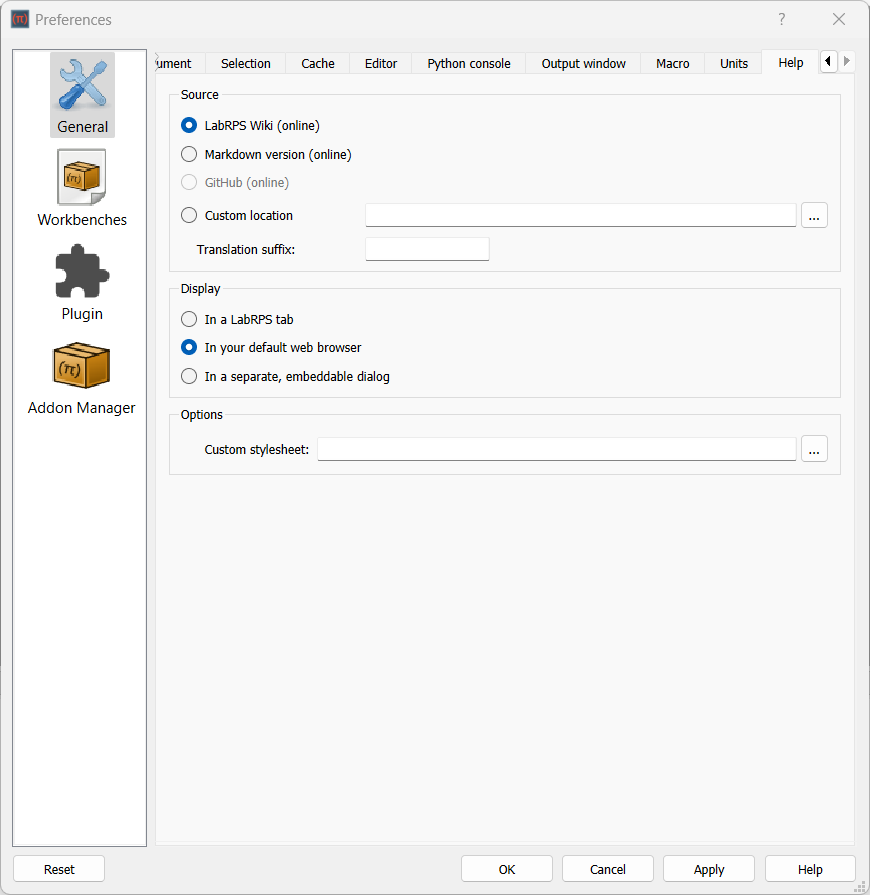Viewport: 870px width, 895px height.
Task: Open the Plugin settings page
Action: click(x=82, y=282)
